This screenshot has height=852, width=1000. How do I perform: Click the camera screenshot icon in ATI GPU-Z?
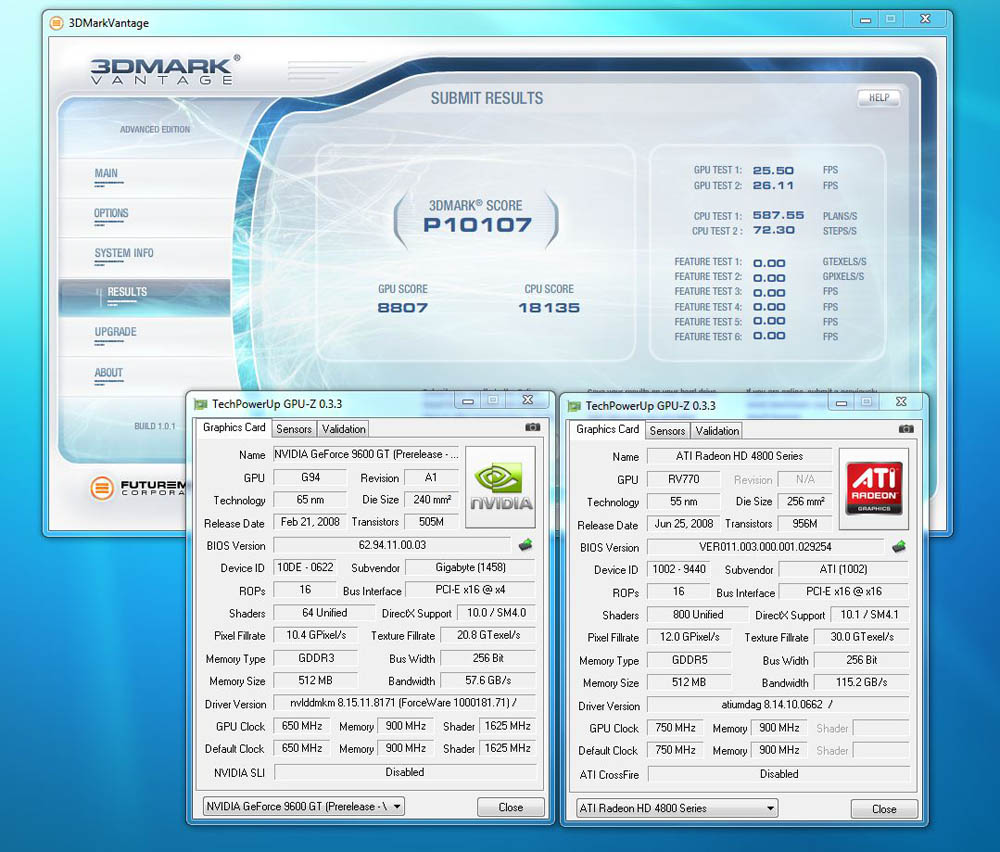pyautogui.click(x=906, y=429)
